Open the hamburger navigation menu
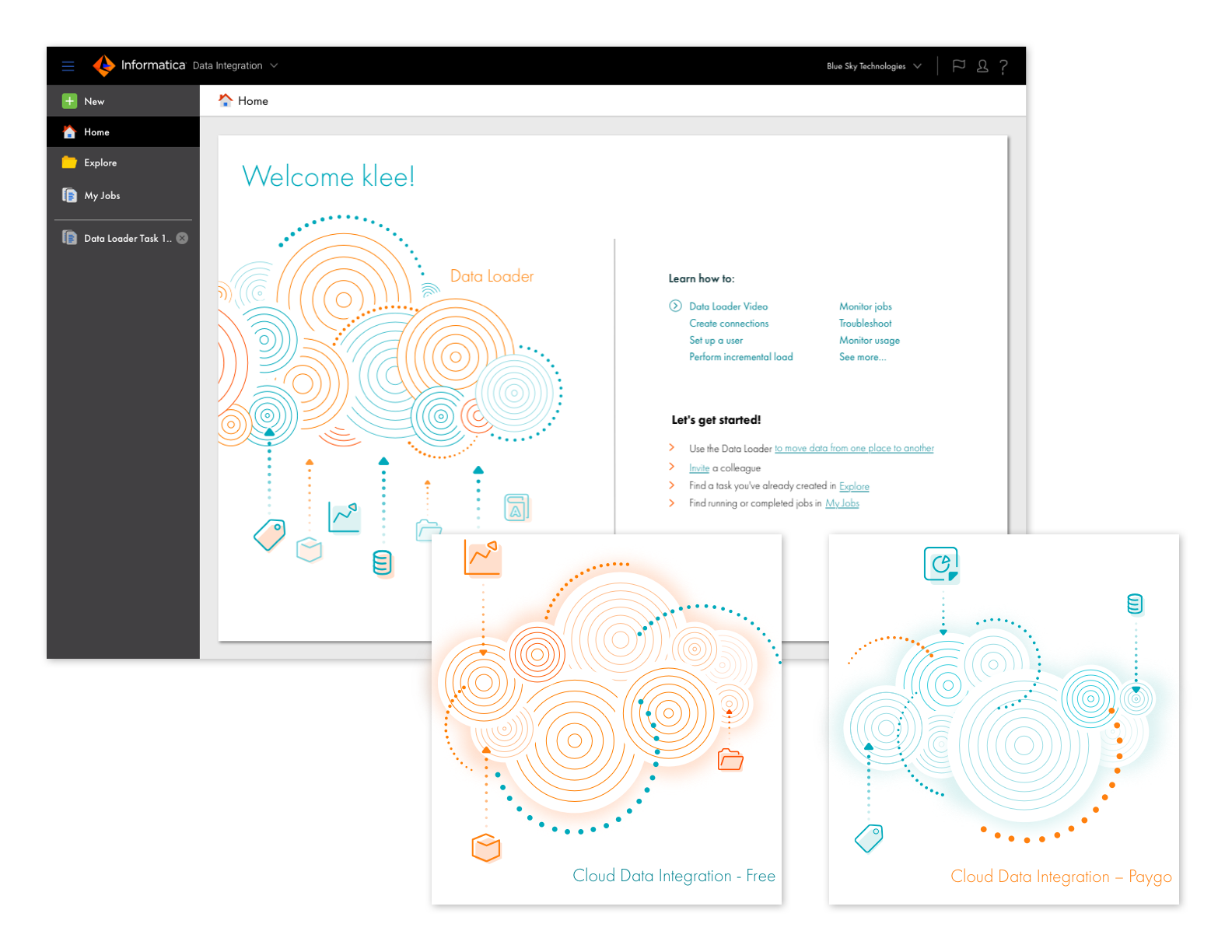 (x=68, y=66)
